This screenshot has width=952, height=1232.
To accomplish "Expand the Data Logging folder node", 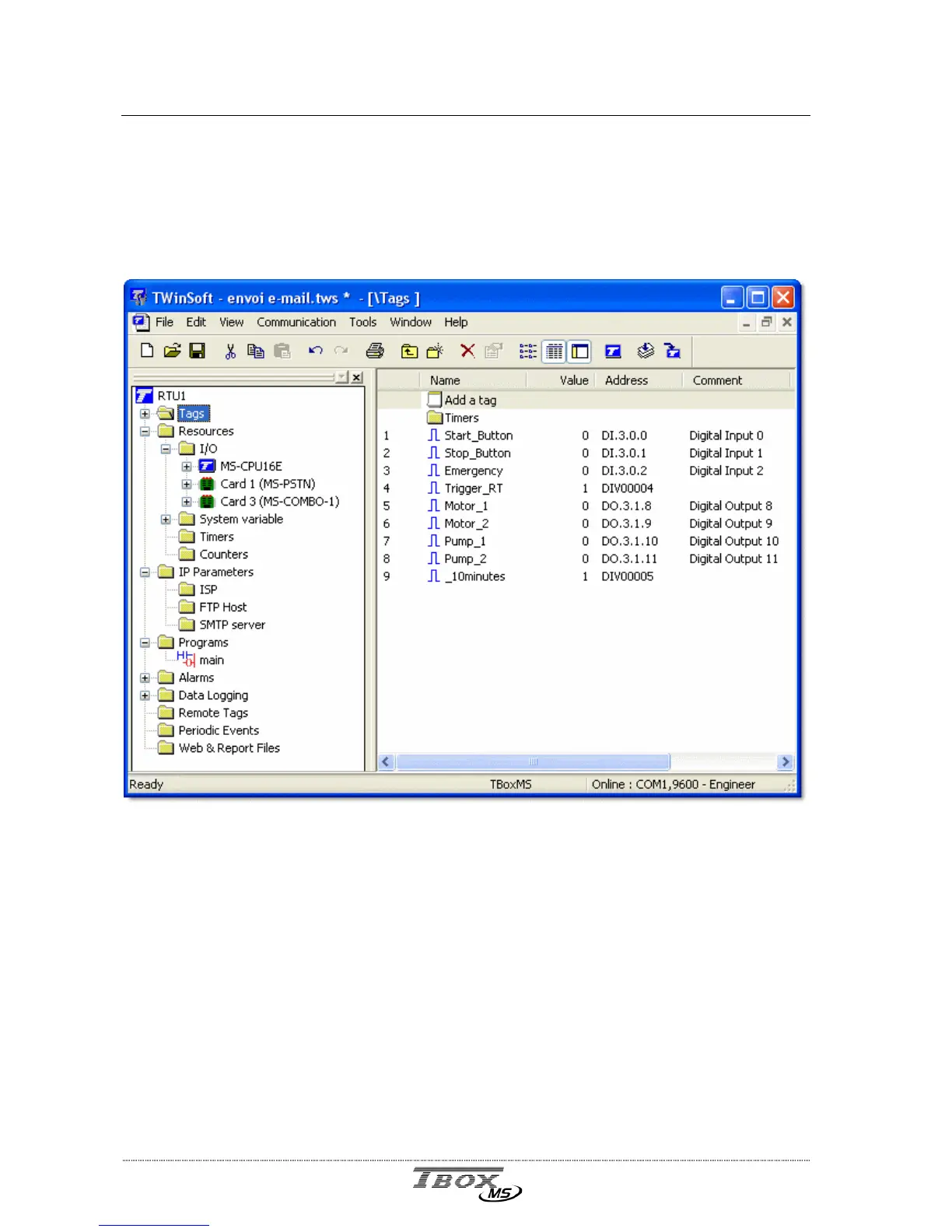I will point(145,695).
